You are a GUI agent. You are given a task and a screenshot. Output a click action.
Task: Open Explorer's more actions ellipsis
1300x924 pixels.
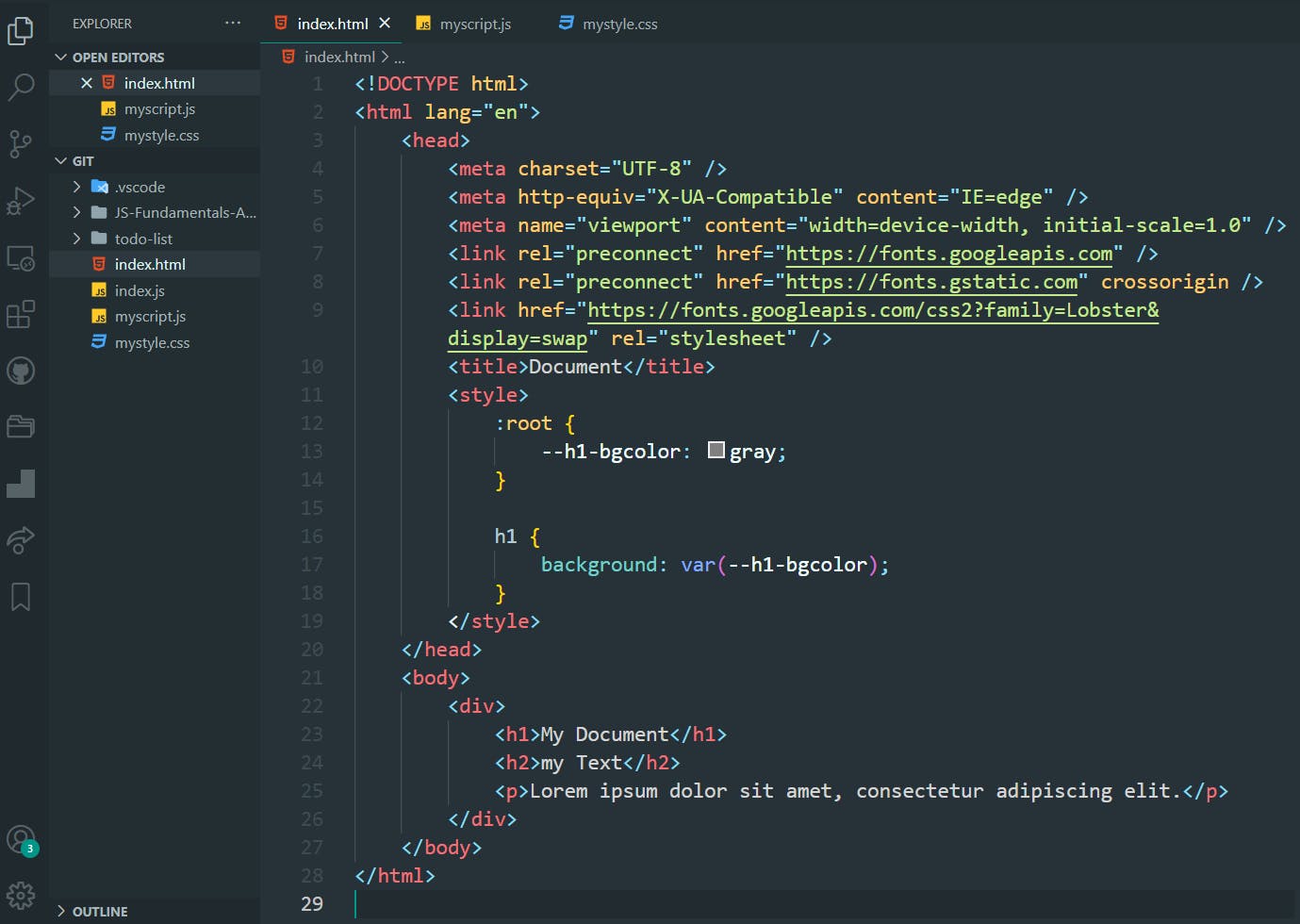pyautogui.click(x=233, y=23)
